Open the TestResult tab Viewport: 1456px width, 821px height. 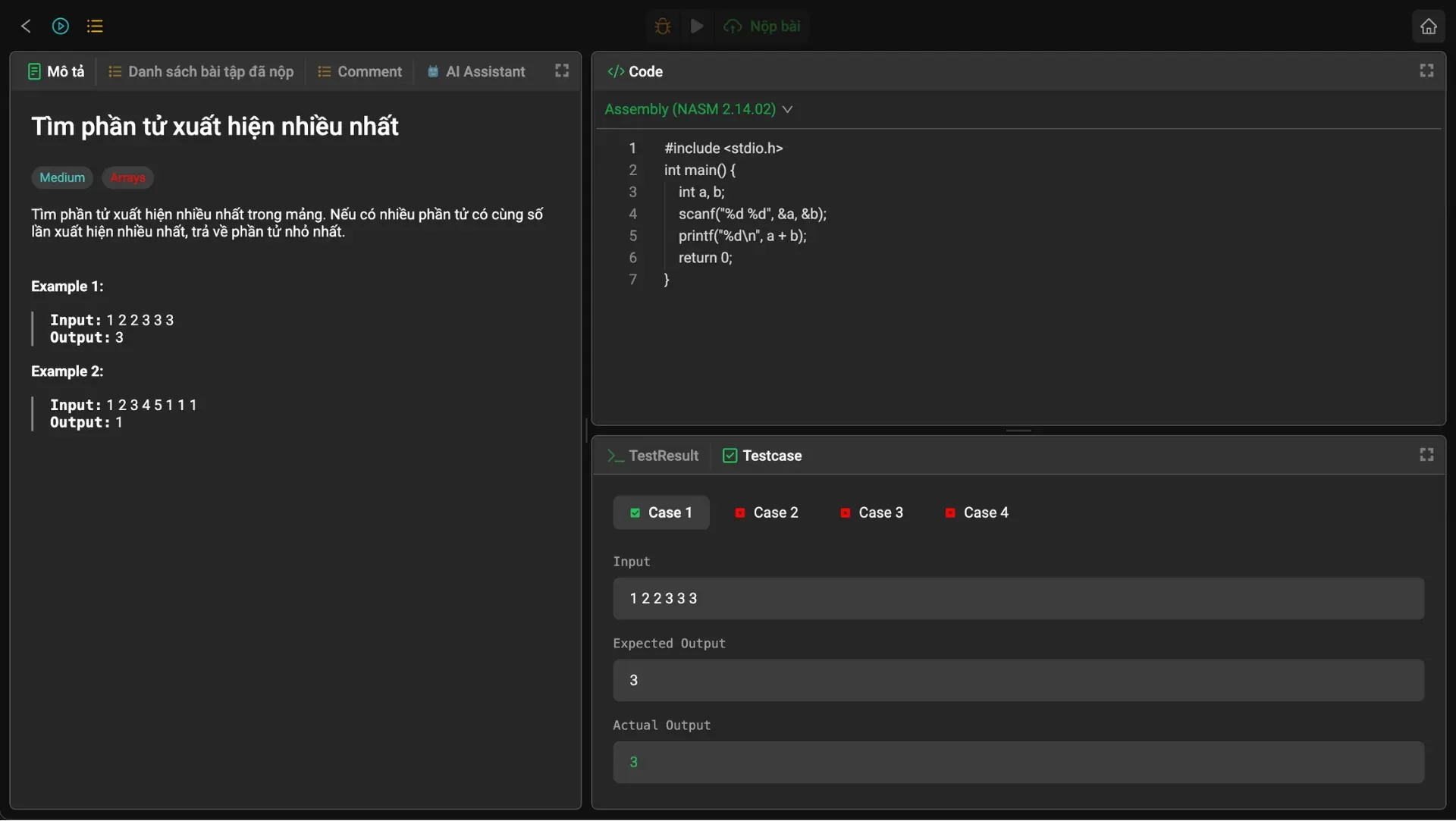click(653, 456)
